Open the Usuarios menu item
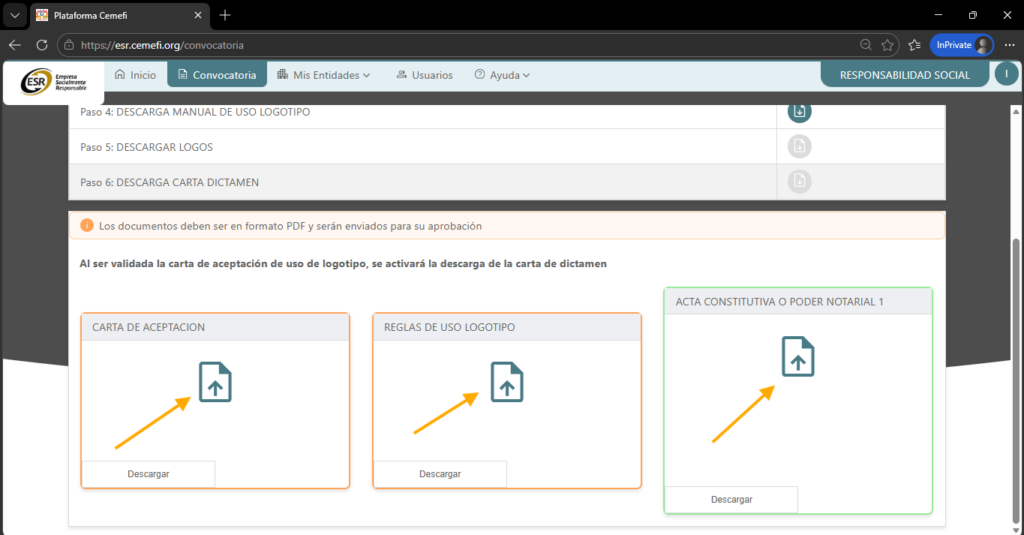 coord(424,75)
